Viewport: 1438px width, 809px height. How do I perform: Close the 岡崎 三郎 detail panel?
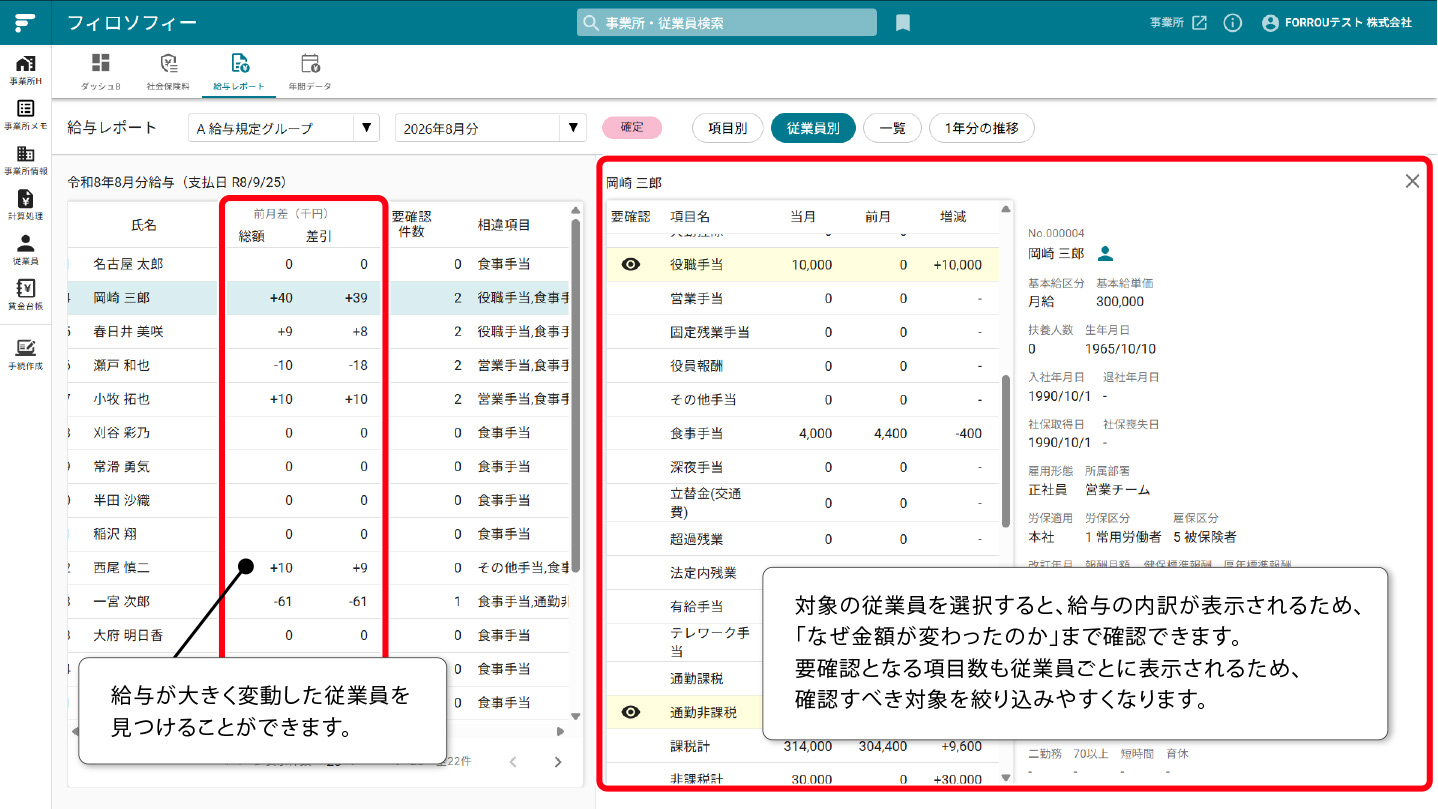coord(1412,181)
